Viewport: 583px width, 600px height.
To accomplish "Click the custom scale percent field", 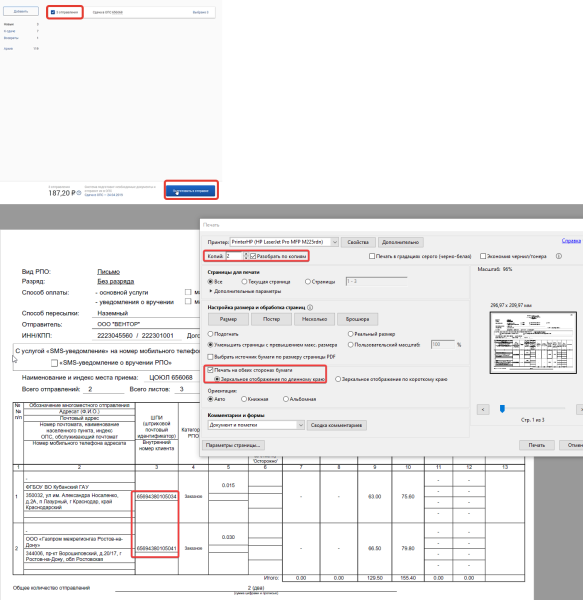I will pos(443,344).
